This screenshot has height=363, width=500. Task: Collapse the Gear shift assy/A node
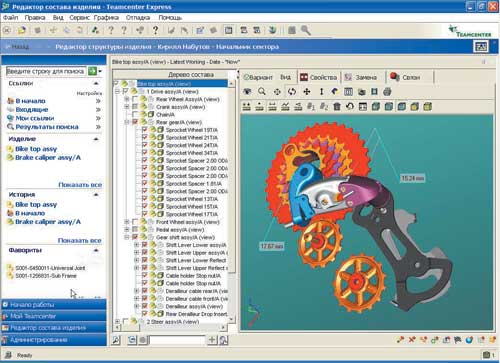tap(127, 237)
